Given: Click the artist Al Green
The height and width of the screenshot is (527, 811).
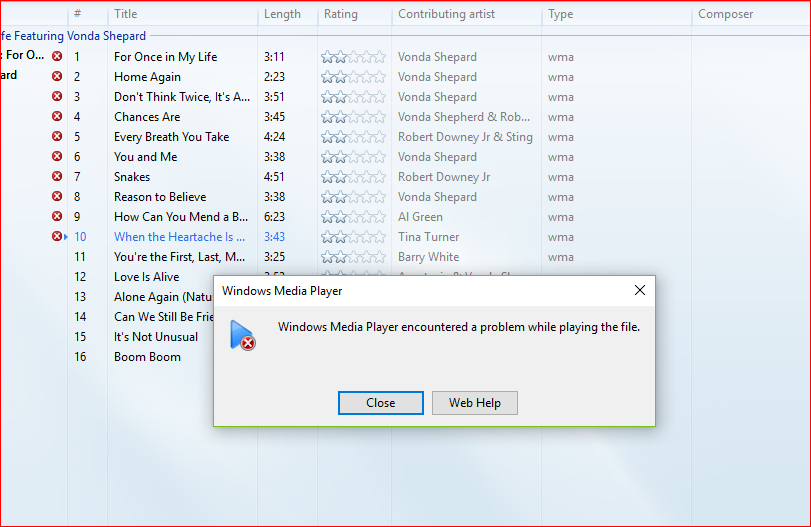Looking at the screenshot, I should [x=420, y=217].
